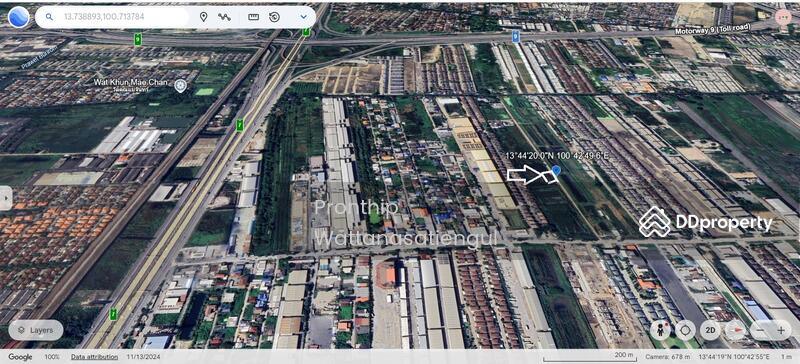The image size is (800, 364).
Task: Select the blue placemark pin on map
Action: (x=556, y=171)
